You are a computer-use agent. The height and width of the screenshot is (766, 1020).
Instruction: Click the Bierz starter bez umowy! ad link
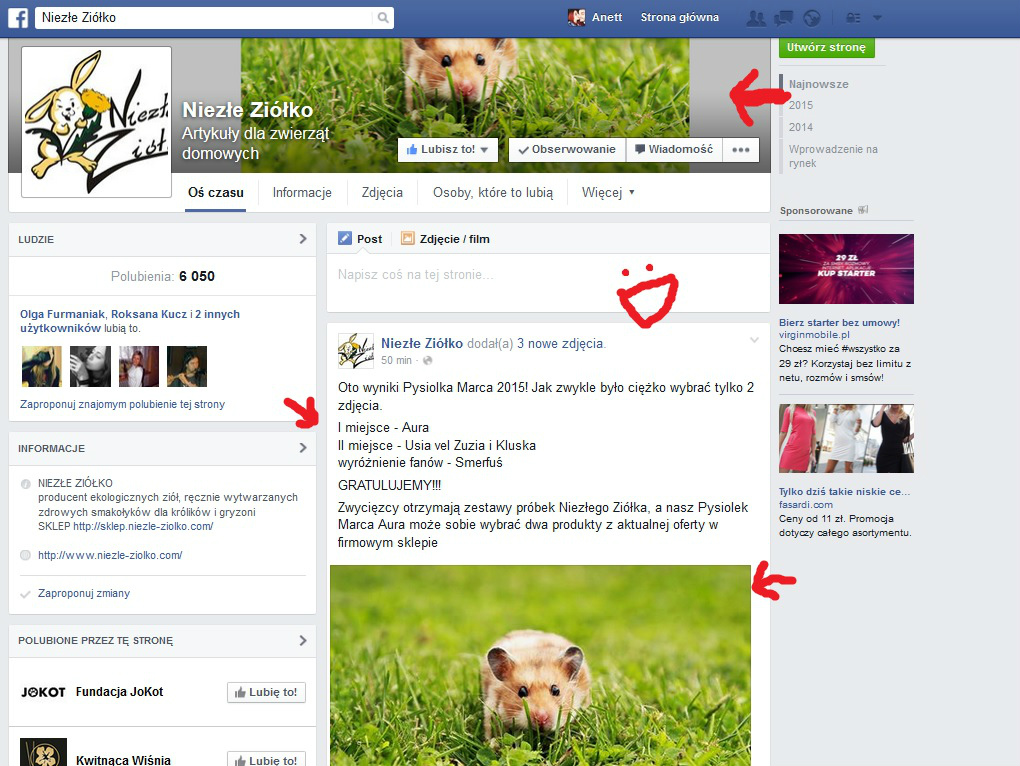click(x=839, y=323)
